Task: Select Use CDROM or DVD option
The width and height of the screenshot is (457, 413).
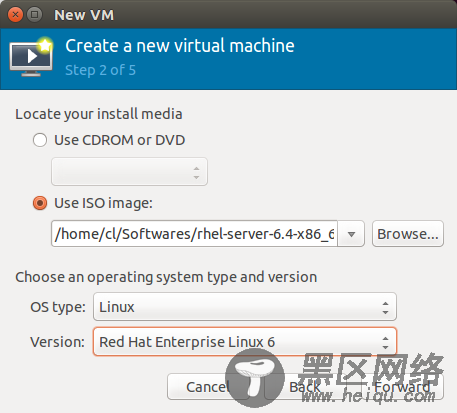Action: pos(40,140)
